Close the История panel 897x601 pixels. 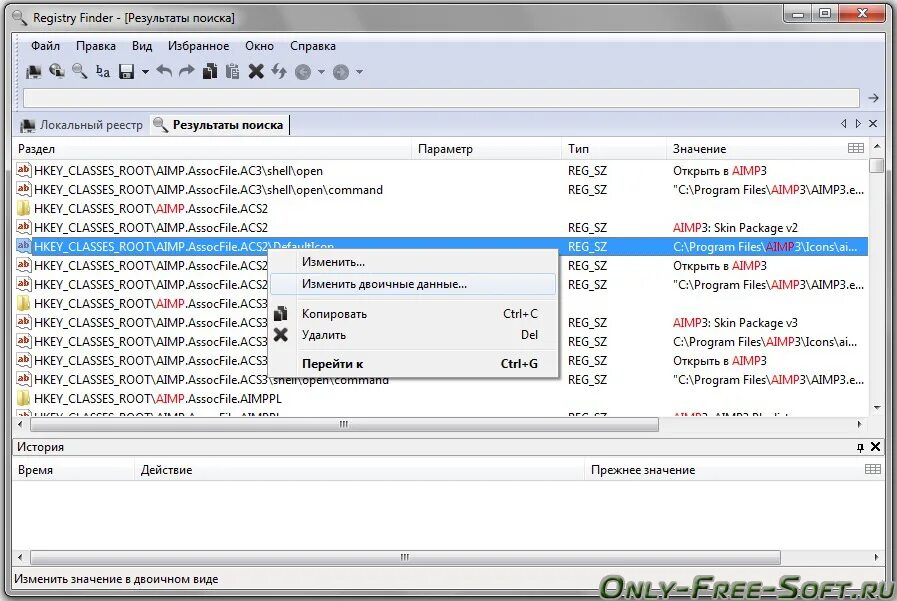[875, 447]
